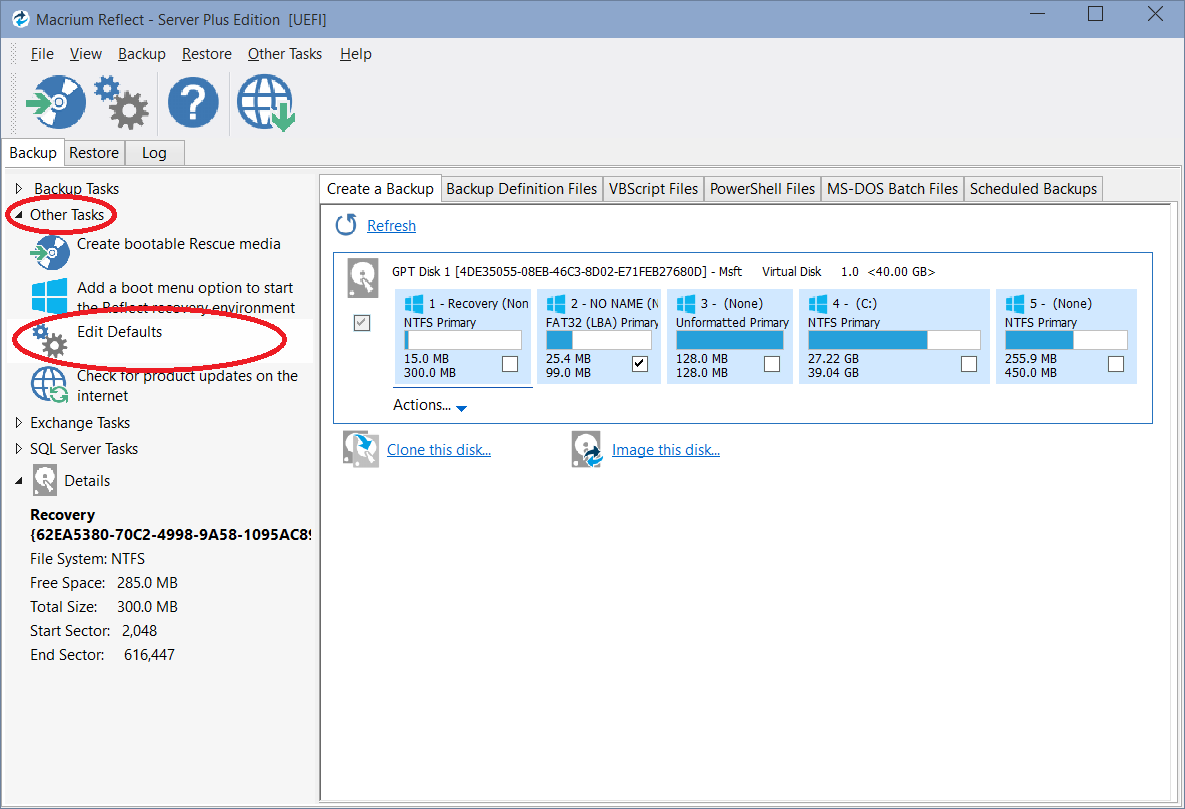Viewport: 1185px width, 809px height.
Task: Click the Details disk icon in sidebar
Action: tap(45, 480)
